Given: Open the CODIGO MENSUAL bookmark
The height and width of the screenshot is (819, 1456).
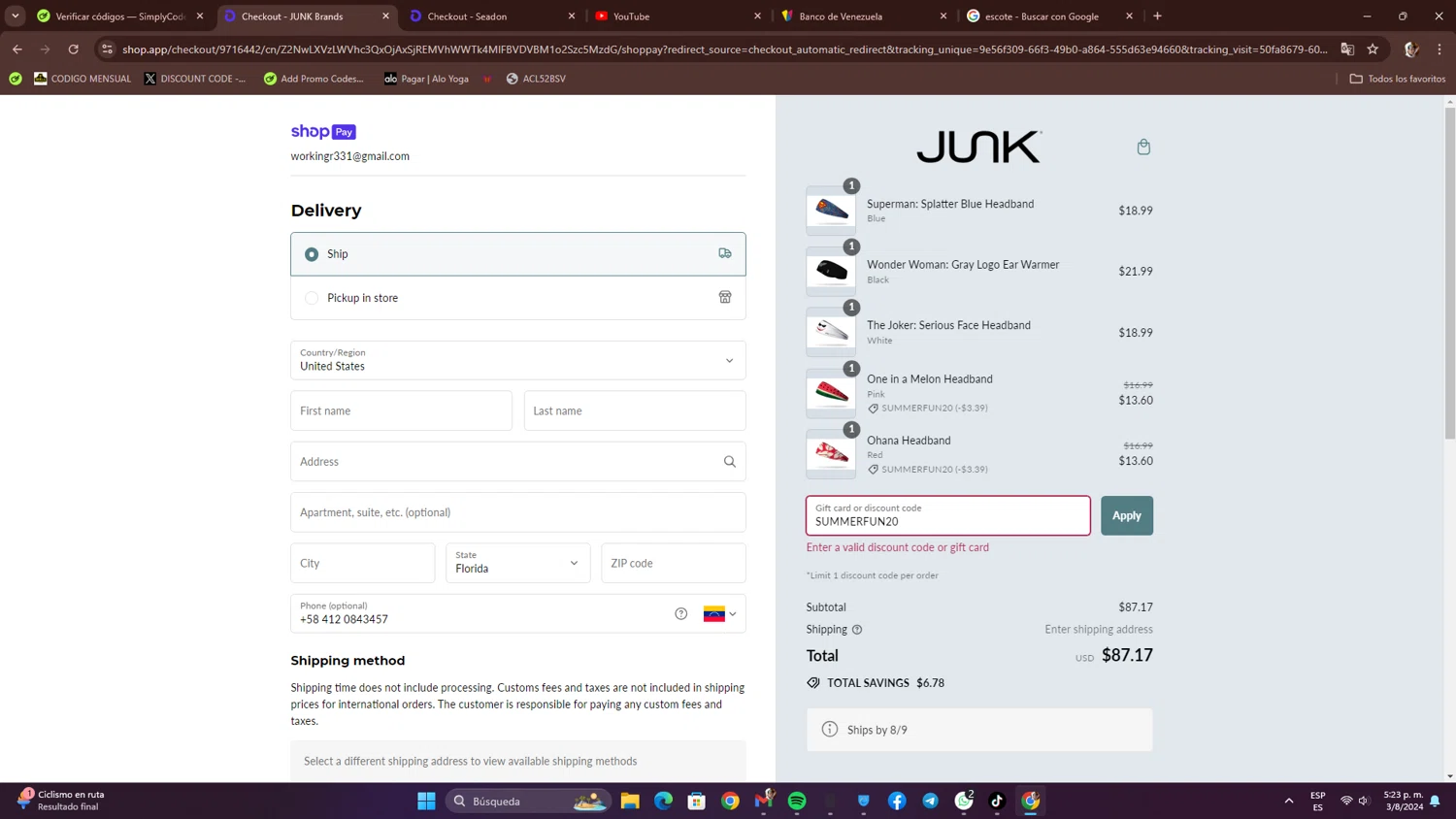Looking at the screenshot, I should click(x=83, y=79).
